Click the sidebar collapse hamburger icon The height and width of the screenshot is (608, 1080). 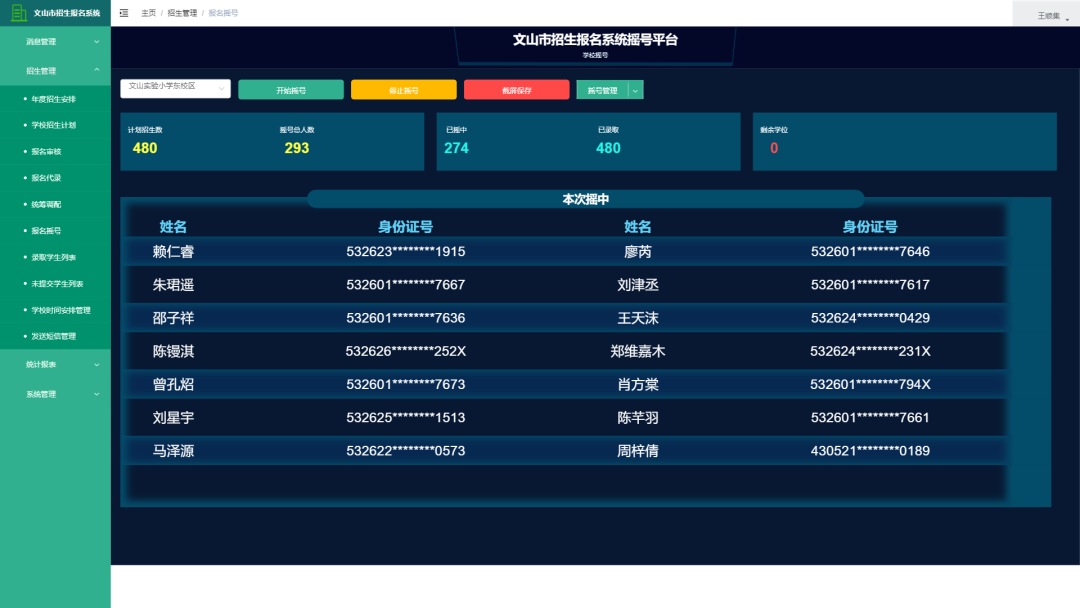[123, 13]
